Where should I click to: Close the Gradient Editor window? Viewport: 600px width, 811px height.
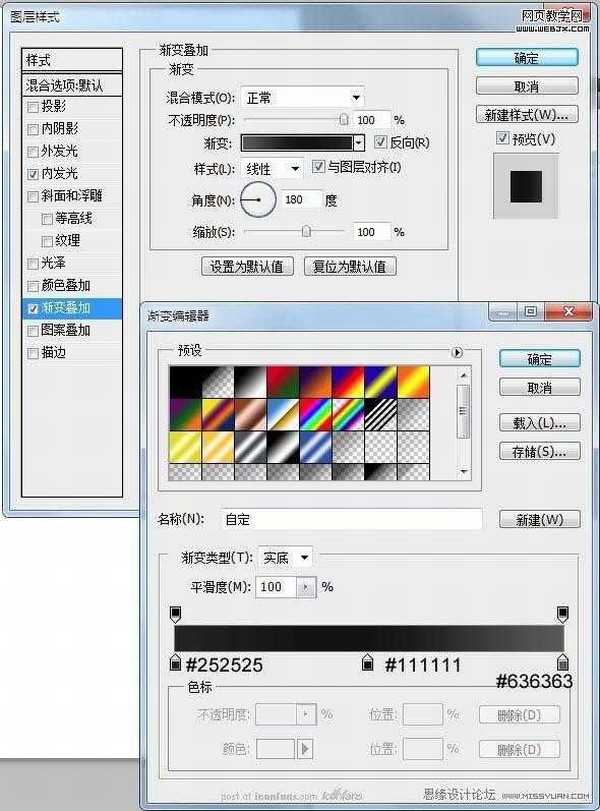pyautogui.click(x=568, y=311)
